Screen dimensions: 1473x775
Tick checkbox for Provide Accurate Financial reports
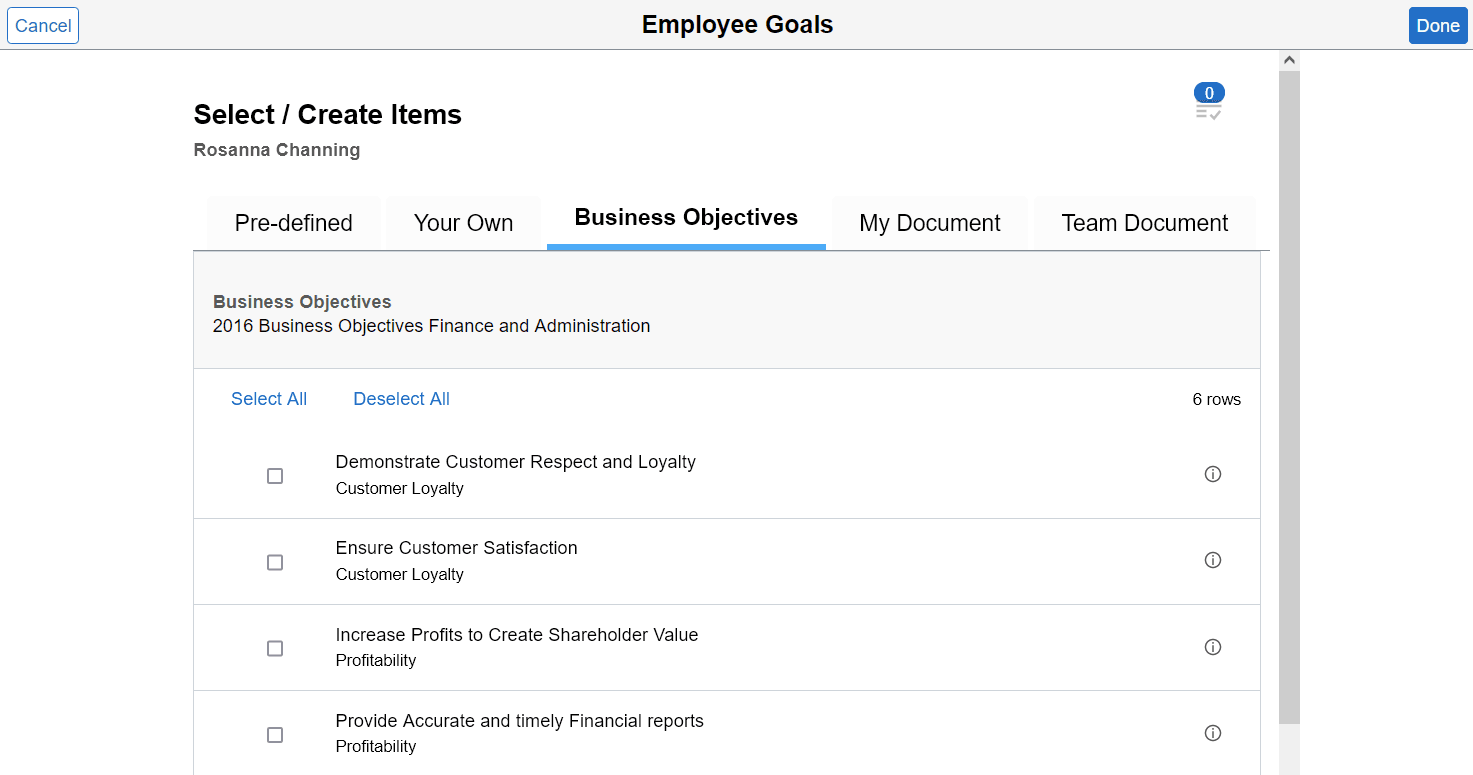[x=275, y=734]
